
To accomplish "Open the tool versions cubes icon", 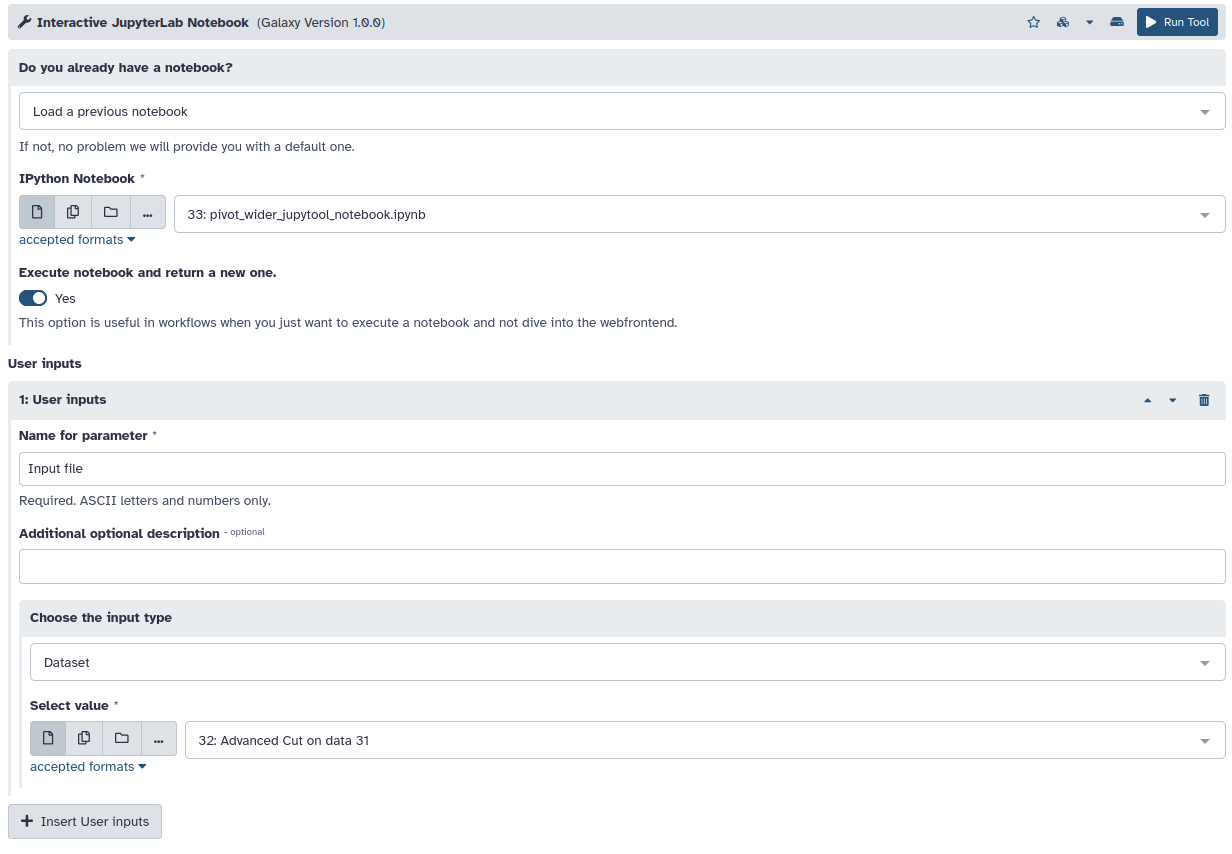I will click(1063, 22).
